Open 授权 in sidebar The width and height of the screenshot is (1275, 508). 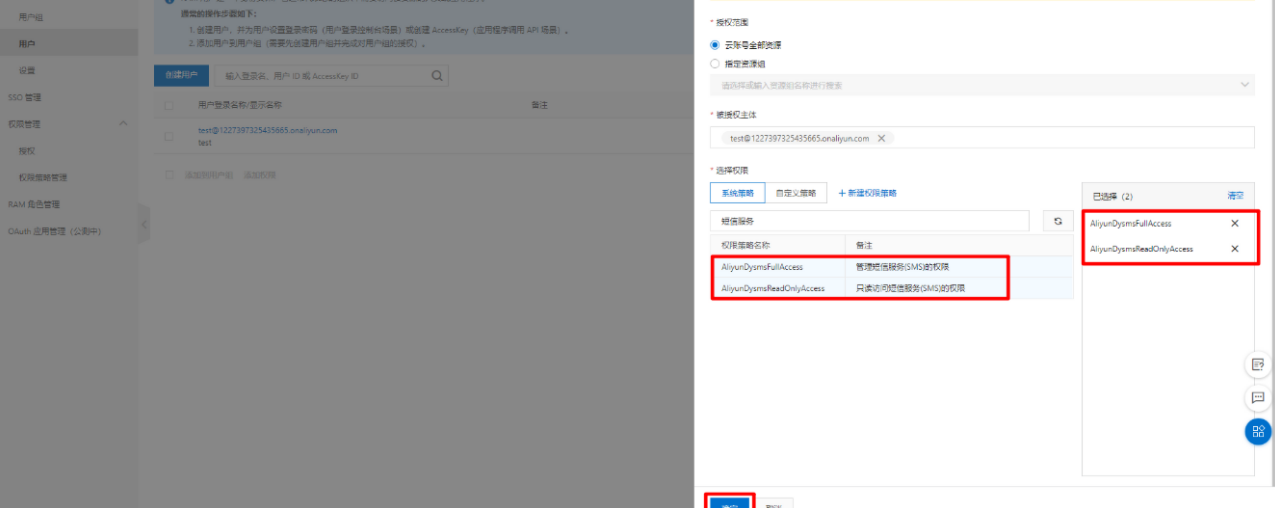tap(27, 151)
